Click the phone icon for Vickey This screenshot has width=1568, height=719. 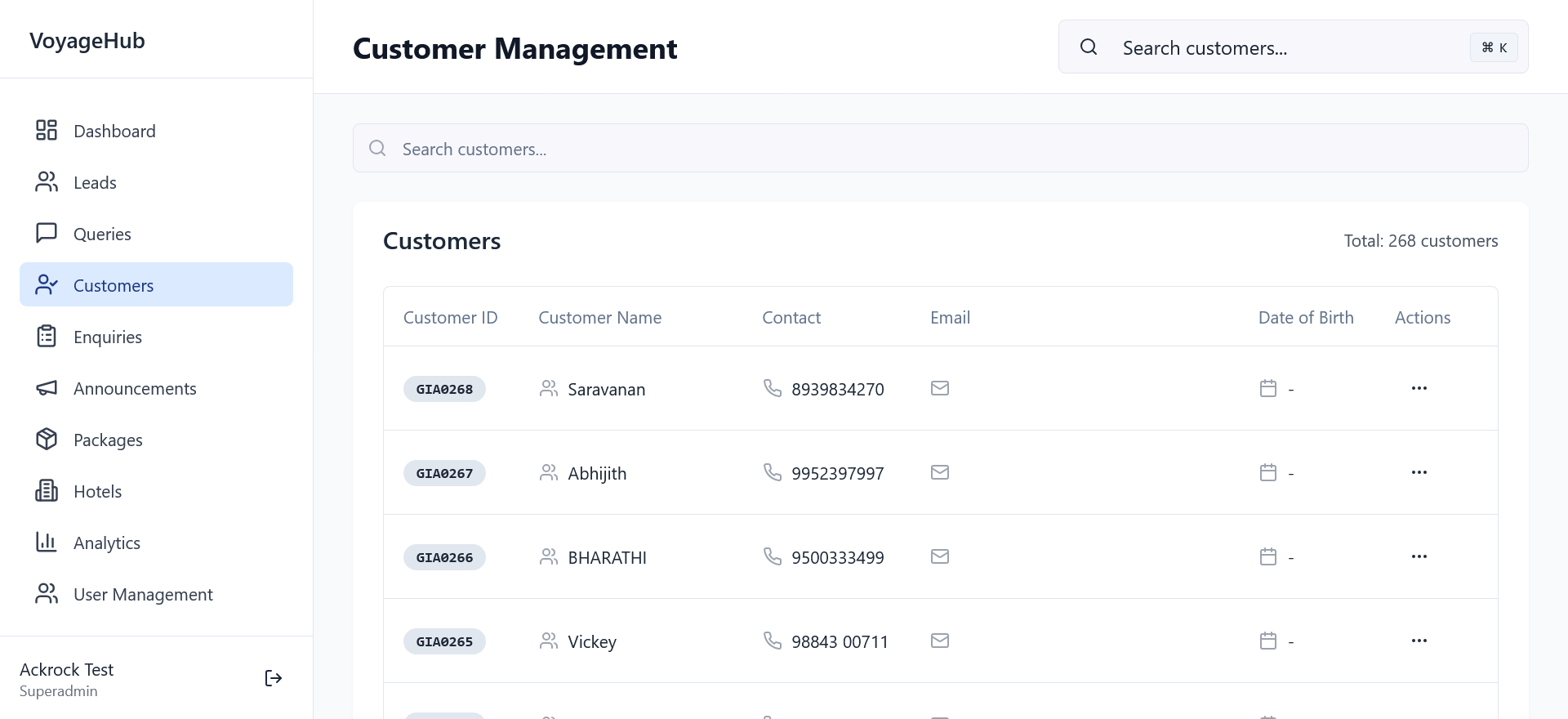(773, 640)
